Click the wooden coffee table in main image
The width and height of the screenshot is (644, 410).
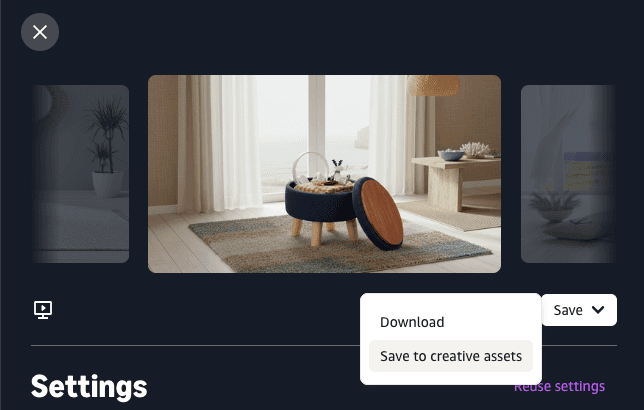(457, 181)
